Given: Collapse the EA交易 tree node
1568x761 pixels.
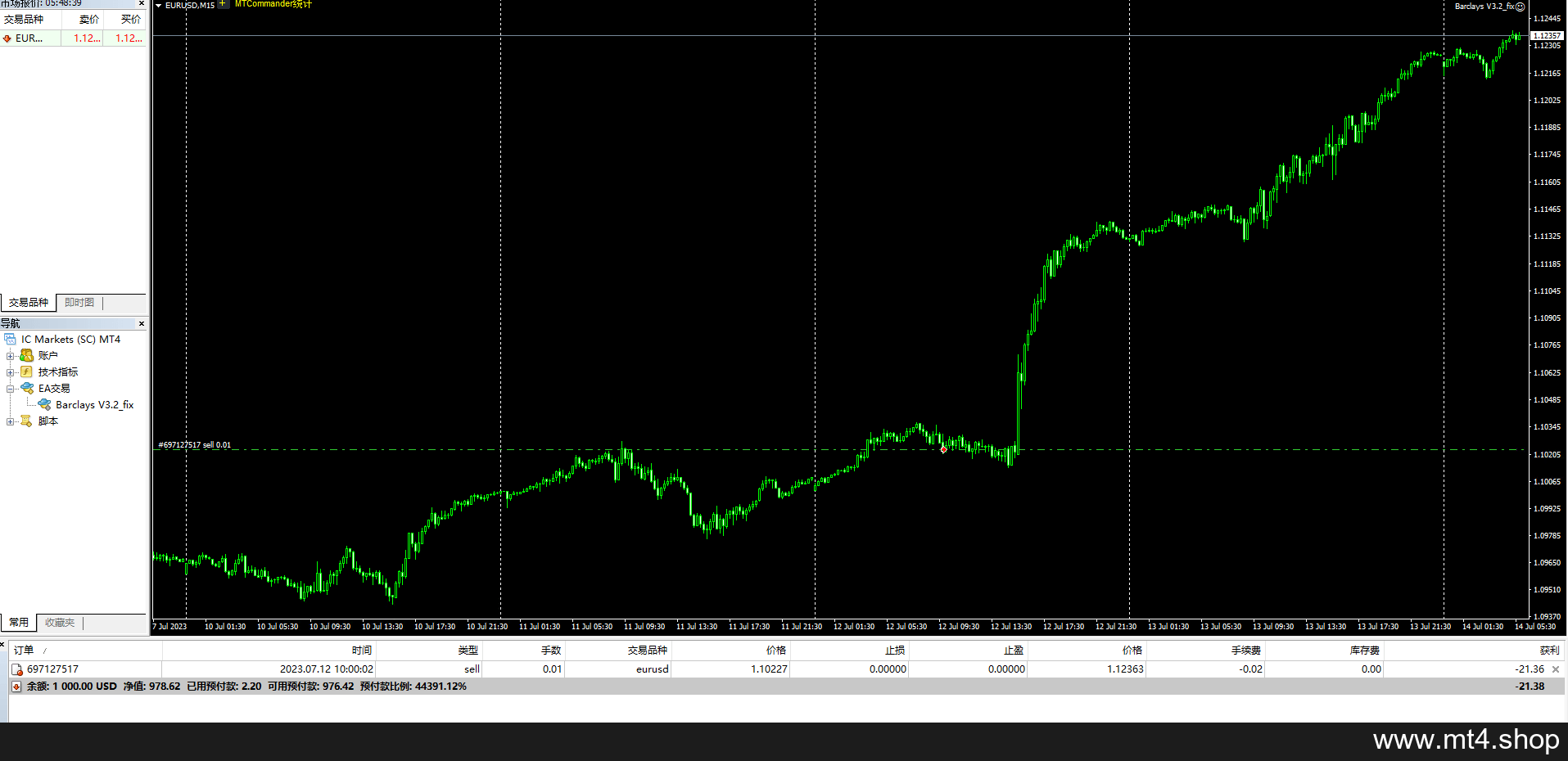Looking at the screenshot, I should 10,388.
